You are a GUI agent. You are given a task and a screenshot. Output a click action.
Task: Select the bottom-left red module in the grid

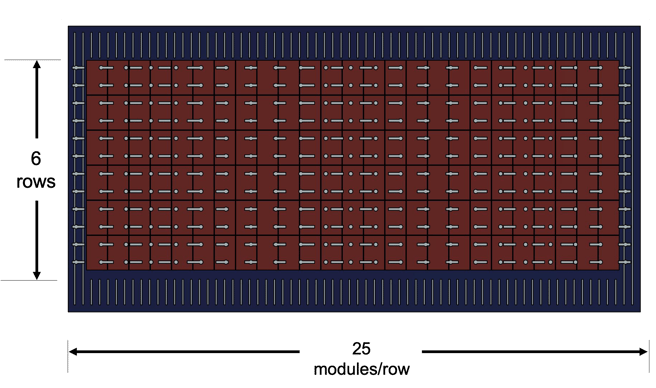click(97, 253)
